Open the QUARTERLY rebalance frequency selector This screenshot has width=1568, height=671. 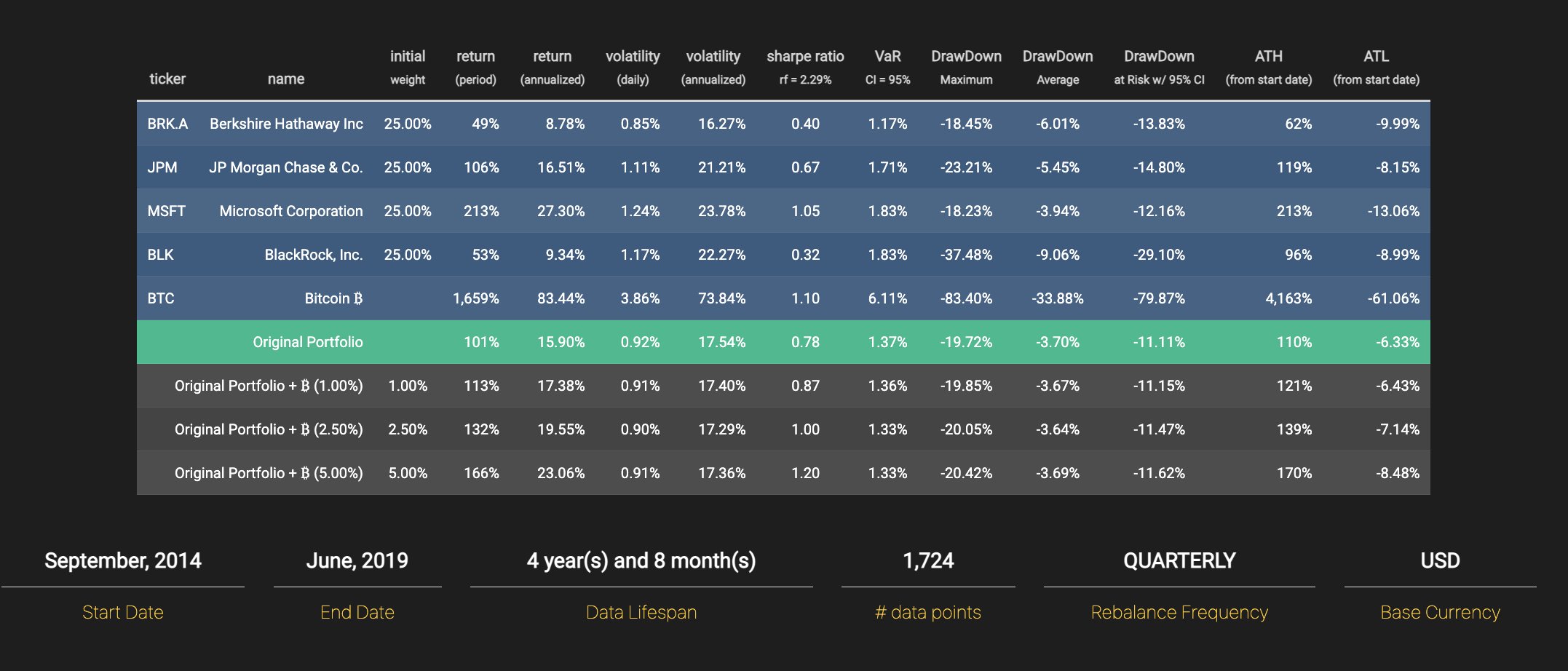click(1179, 560)
